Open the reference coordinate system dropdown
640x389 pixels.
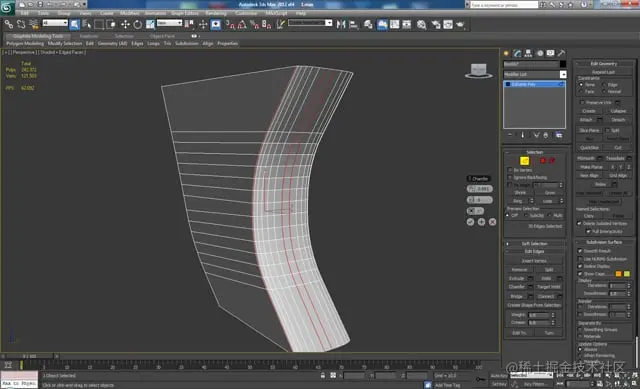(169, 23)
